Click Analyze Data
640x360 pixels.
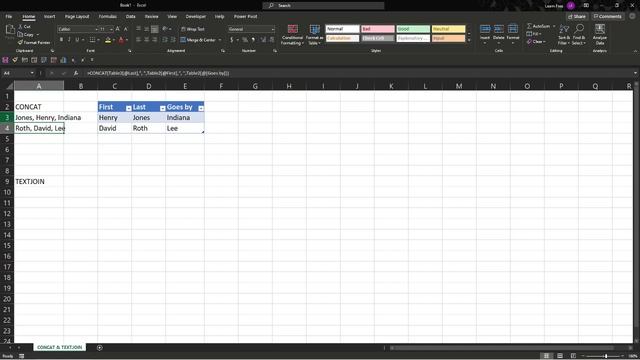[x=600, y=34]
